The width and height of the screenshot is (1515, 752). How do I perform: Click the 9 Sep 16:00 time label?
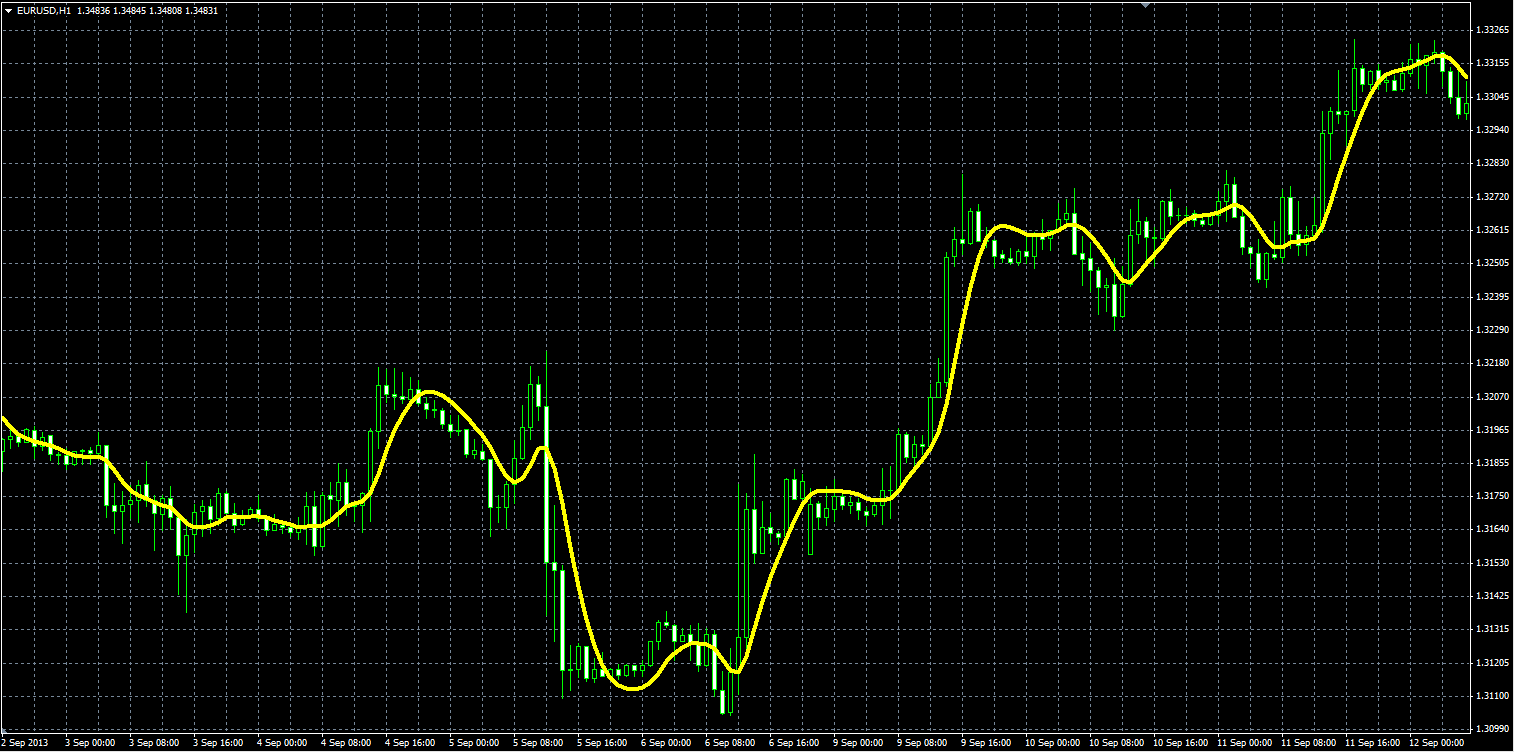(x=985, y=743)
